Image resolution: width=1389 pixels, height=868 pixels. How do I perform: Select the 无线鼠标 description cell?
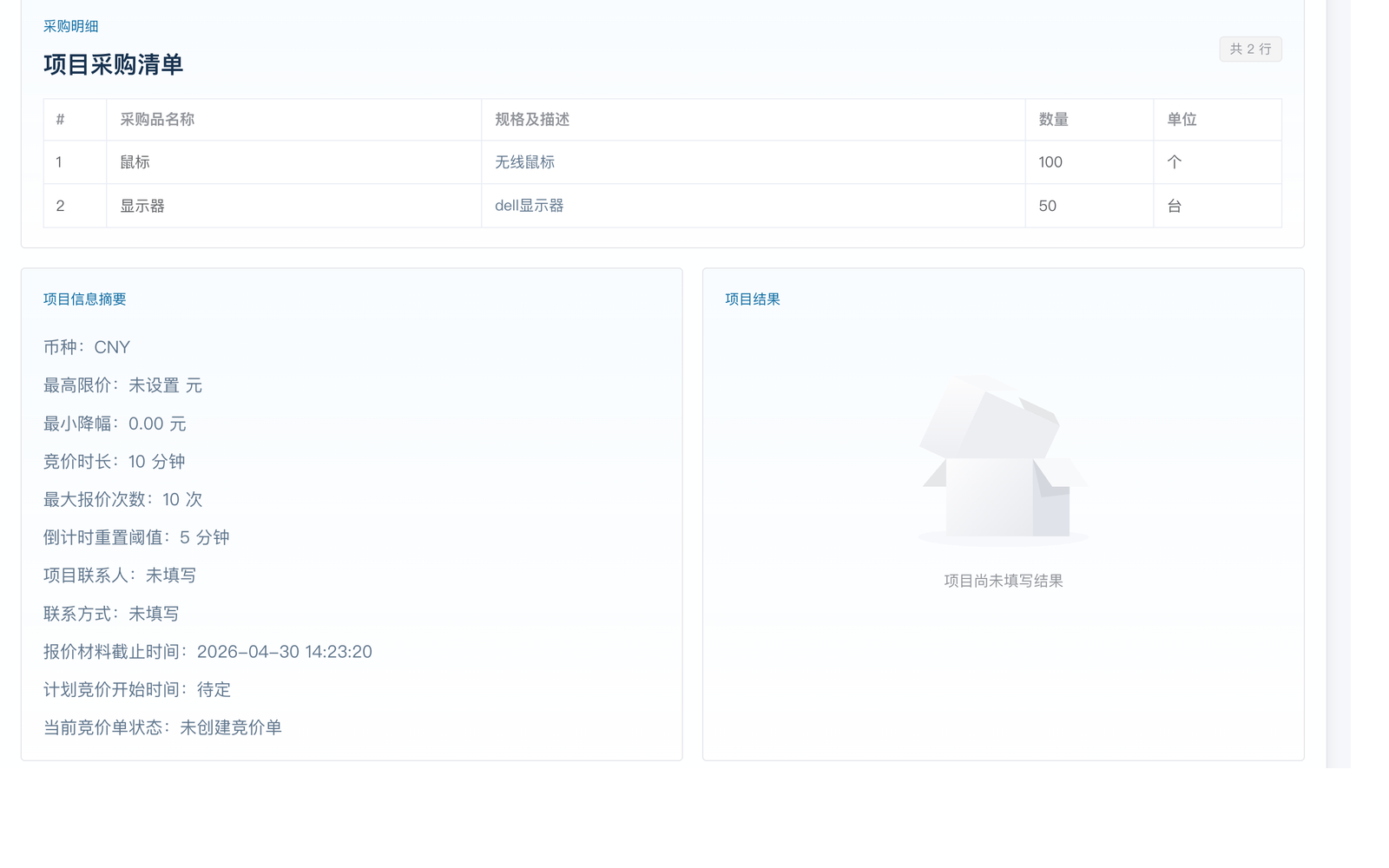[x=524, y=162]
